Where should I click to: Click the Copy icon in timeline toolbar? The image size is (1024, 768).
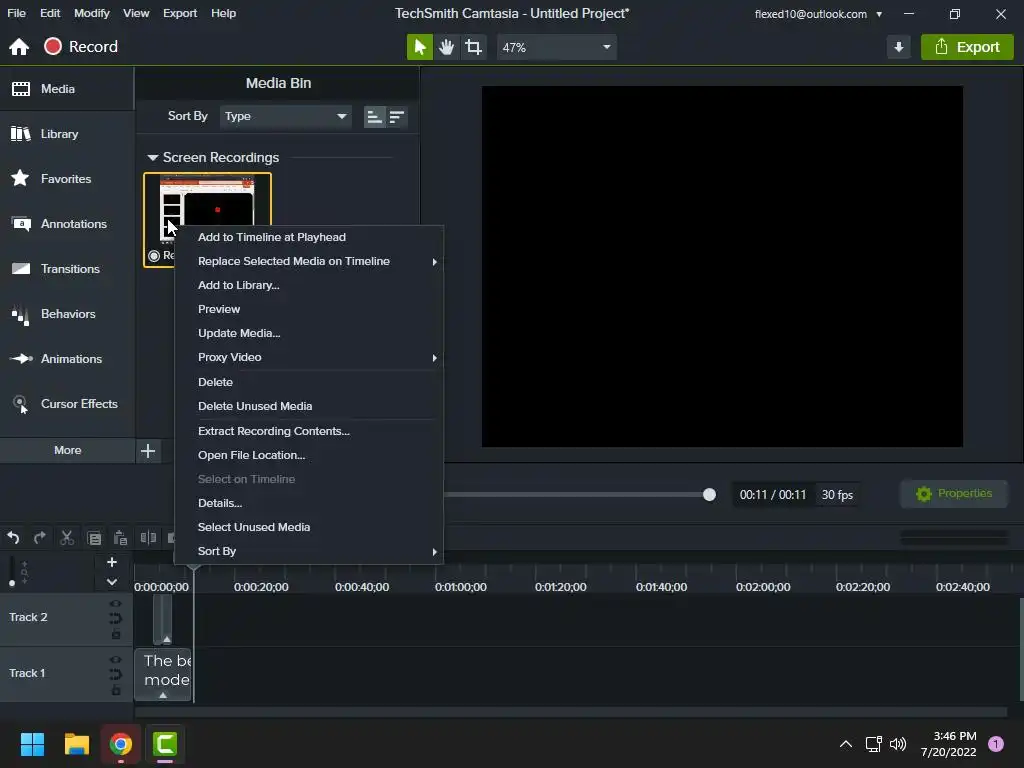94,538
